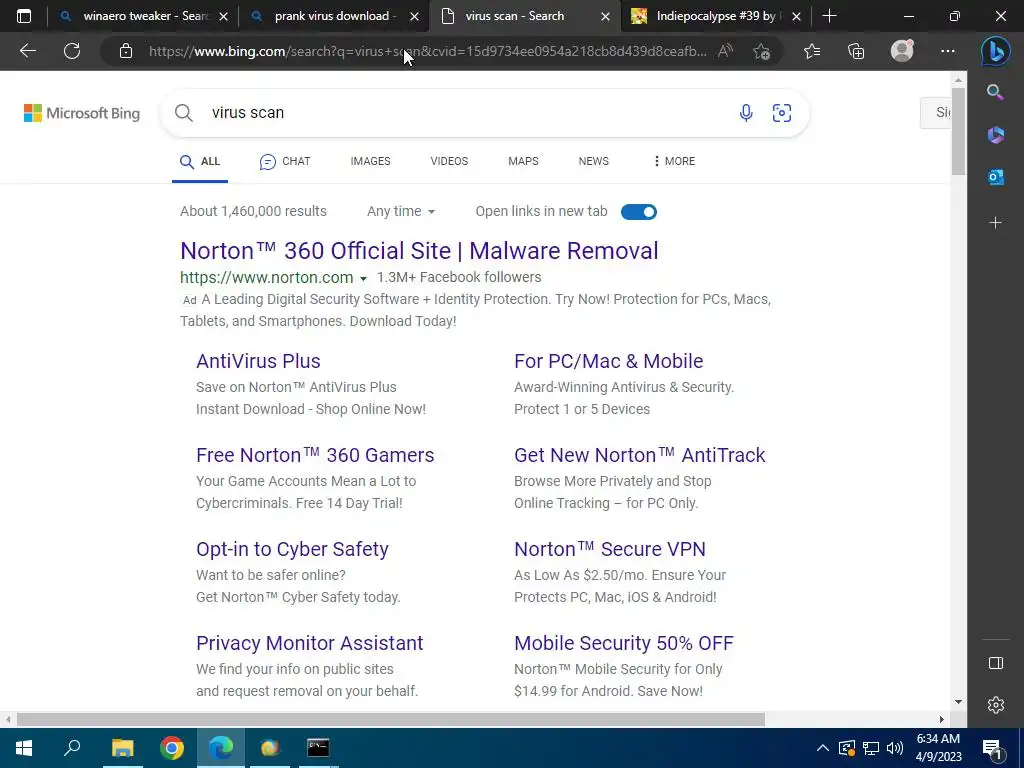Refresh the current page
This screenshot has height=768, width=1024.
tap(72, 51)
